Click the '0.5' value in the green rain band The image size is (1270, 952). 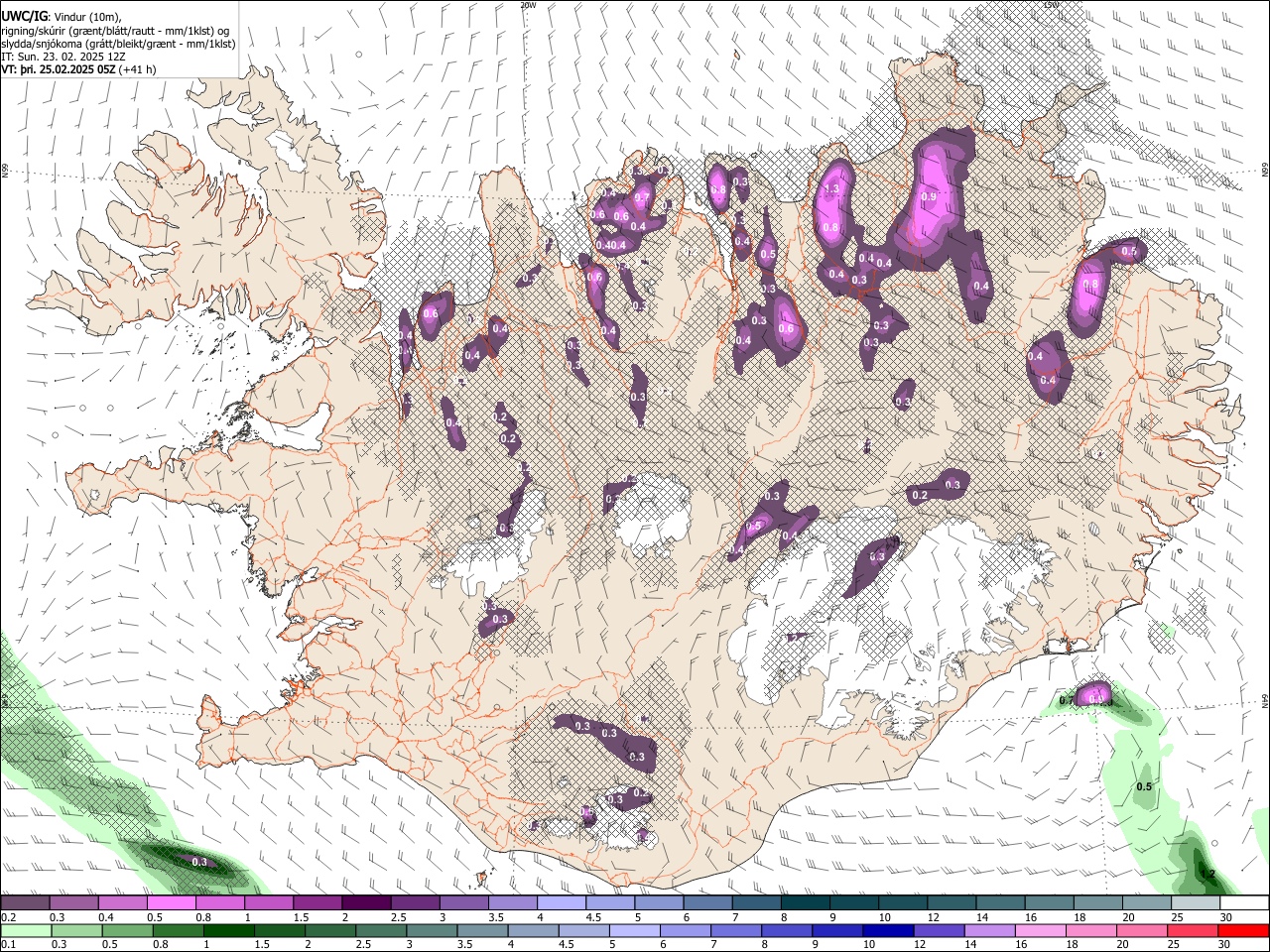1143,786
